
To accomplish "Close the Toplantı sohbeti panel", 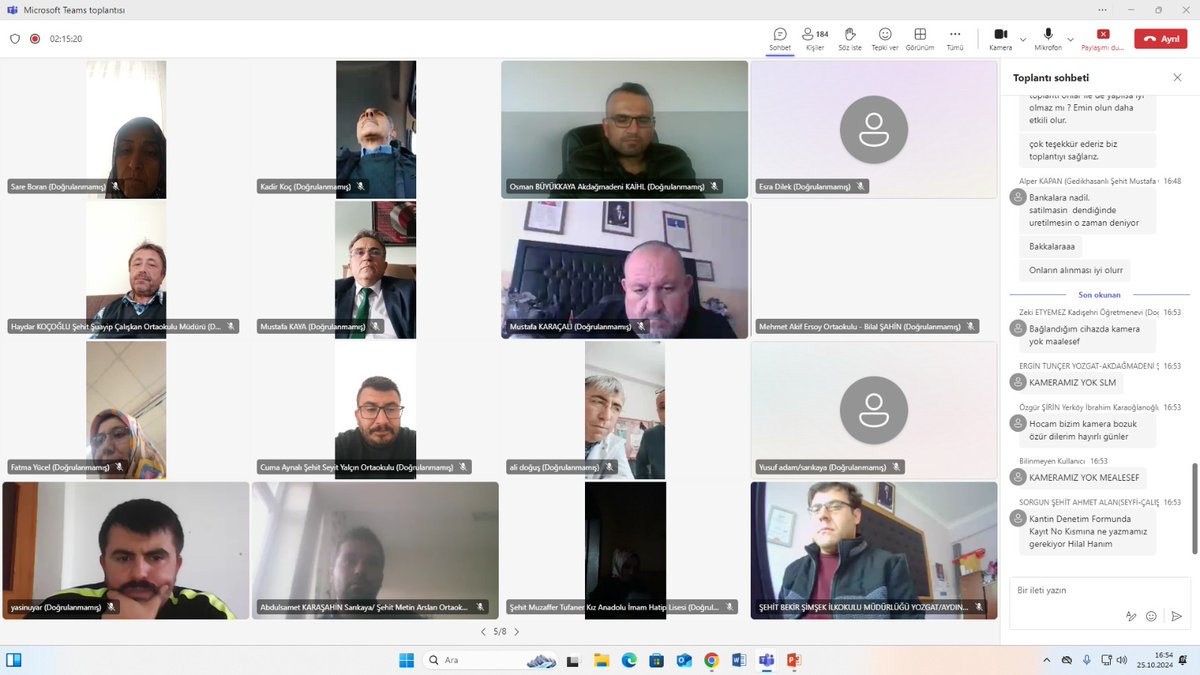I will [1177, 77].
